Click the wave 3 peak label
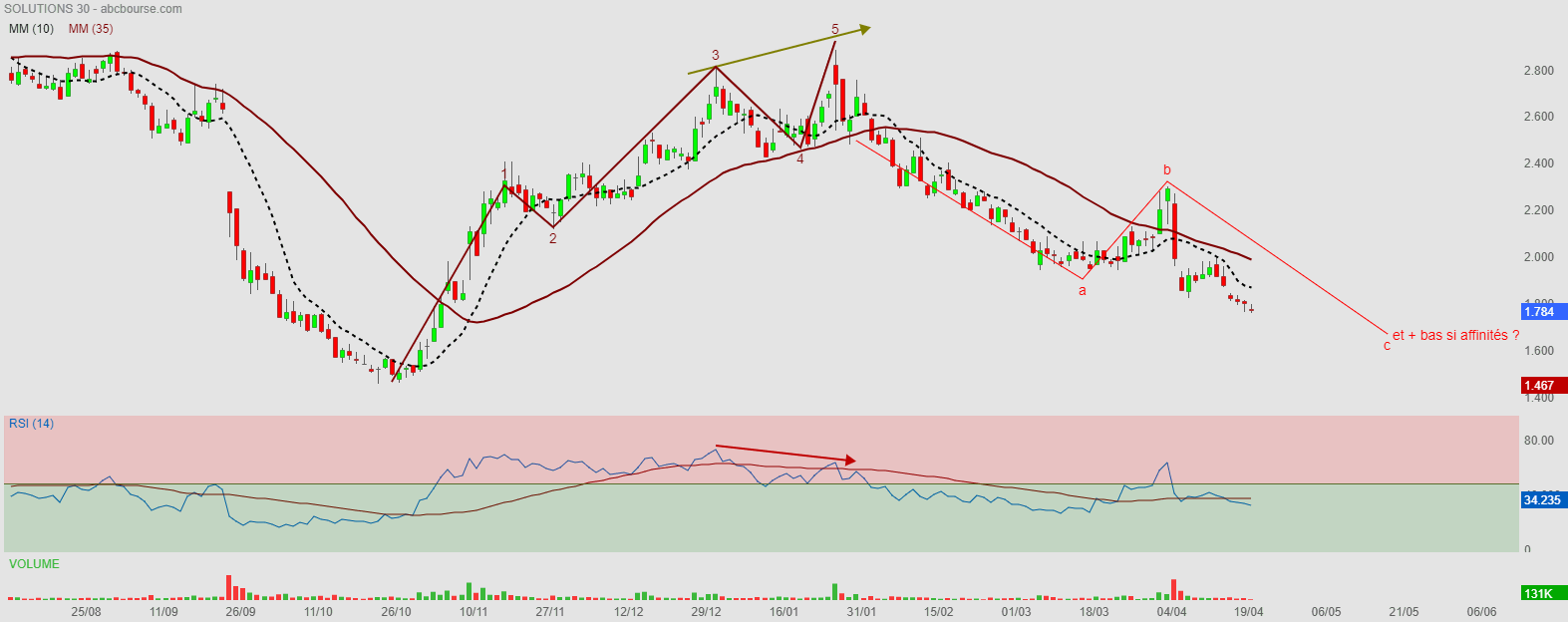Image resolution: width=1568 pixels, height=622 pixels. (716, 56)
